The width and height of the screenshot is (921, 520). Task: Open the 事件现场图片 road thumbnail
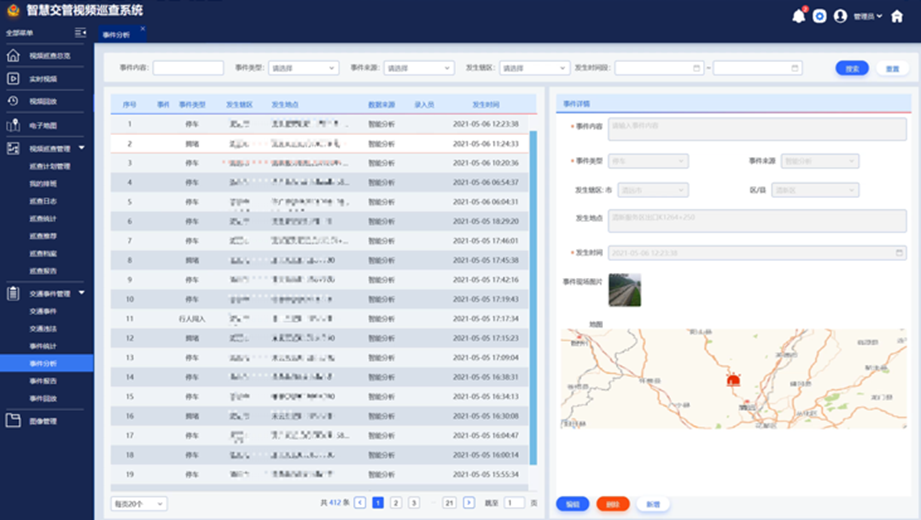pos(624,290)
